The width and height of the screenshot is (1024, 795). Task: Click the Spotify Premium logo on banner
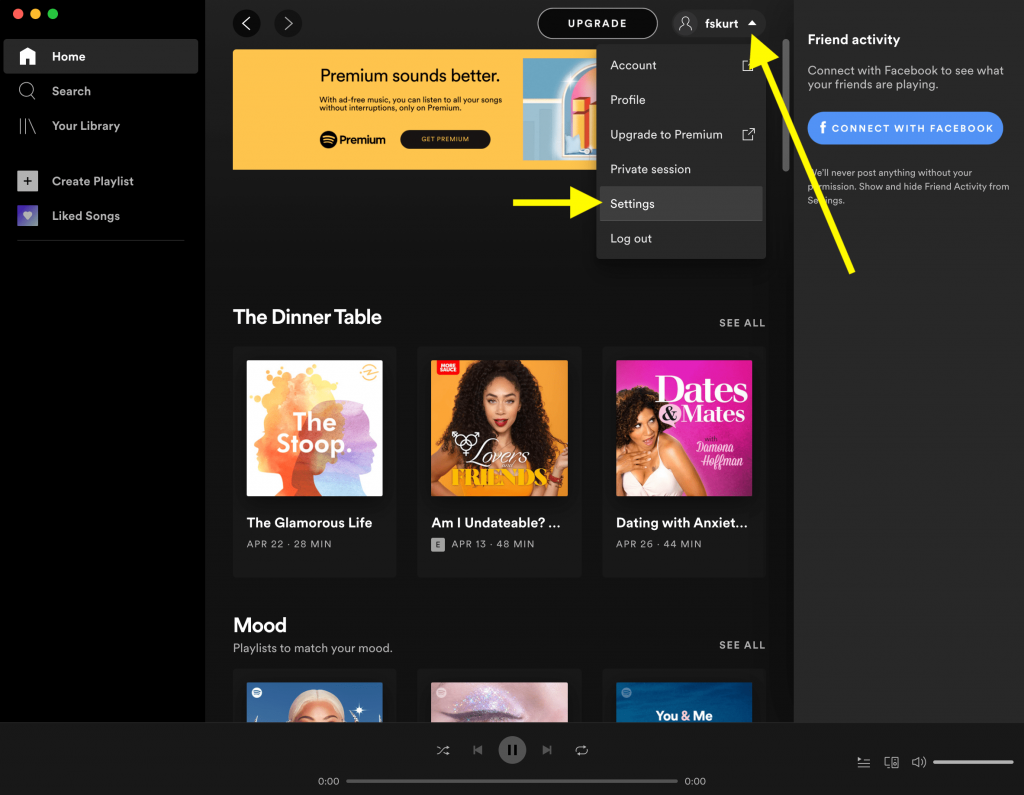coord(353,139)
